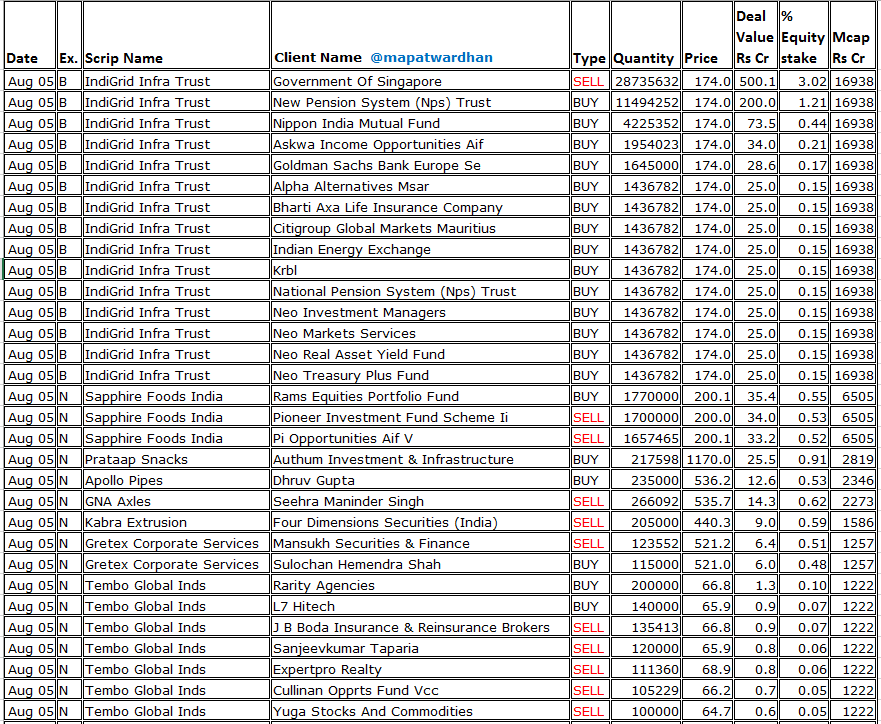Click Pi Opportunities Aif V cell
881x724 pixels.
coord(420,439)
